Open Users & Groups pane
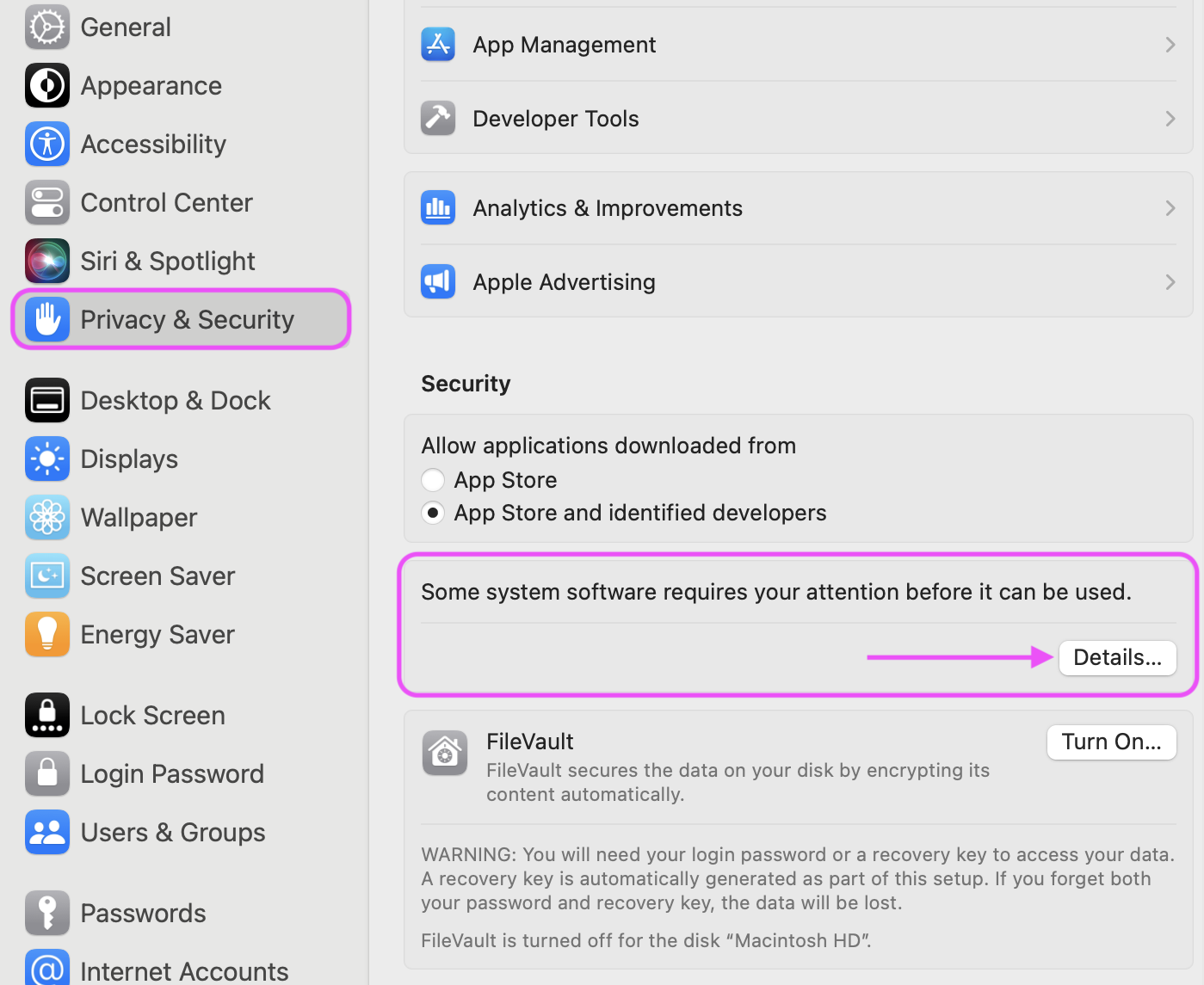1204x985 pixels. click(x=145, y=832)
